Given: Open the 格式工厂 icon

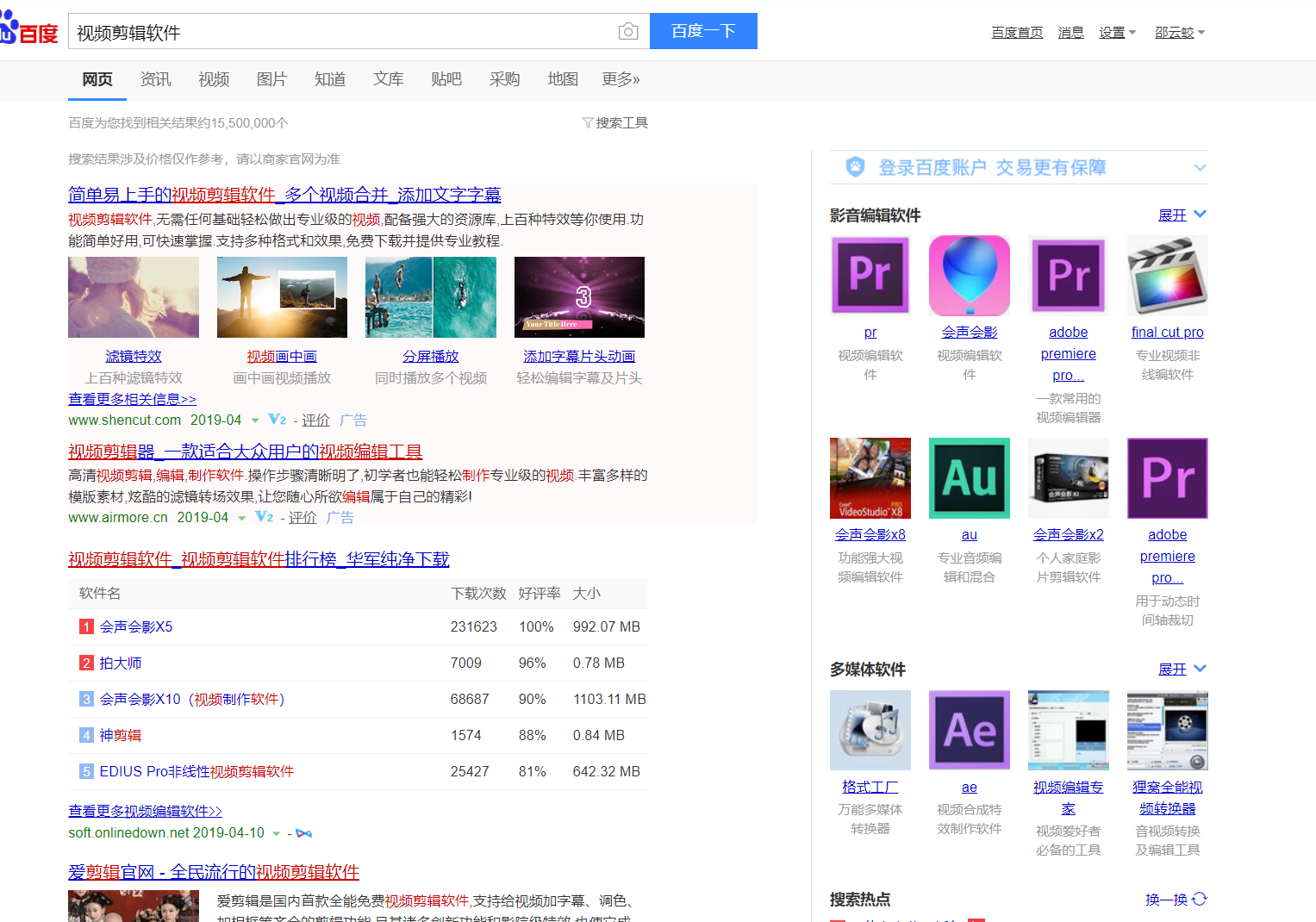Looking at the screenshot, I should click(870, 730).
